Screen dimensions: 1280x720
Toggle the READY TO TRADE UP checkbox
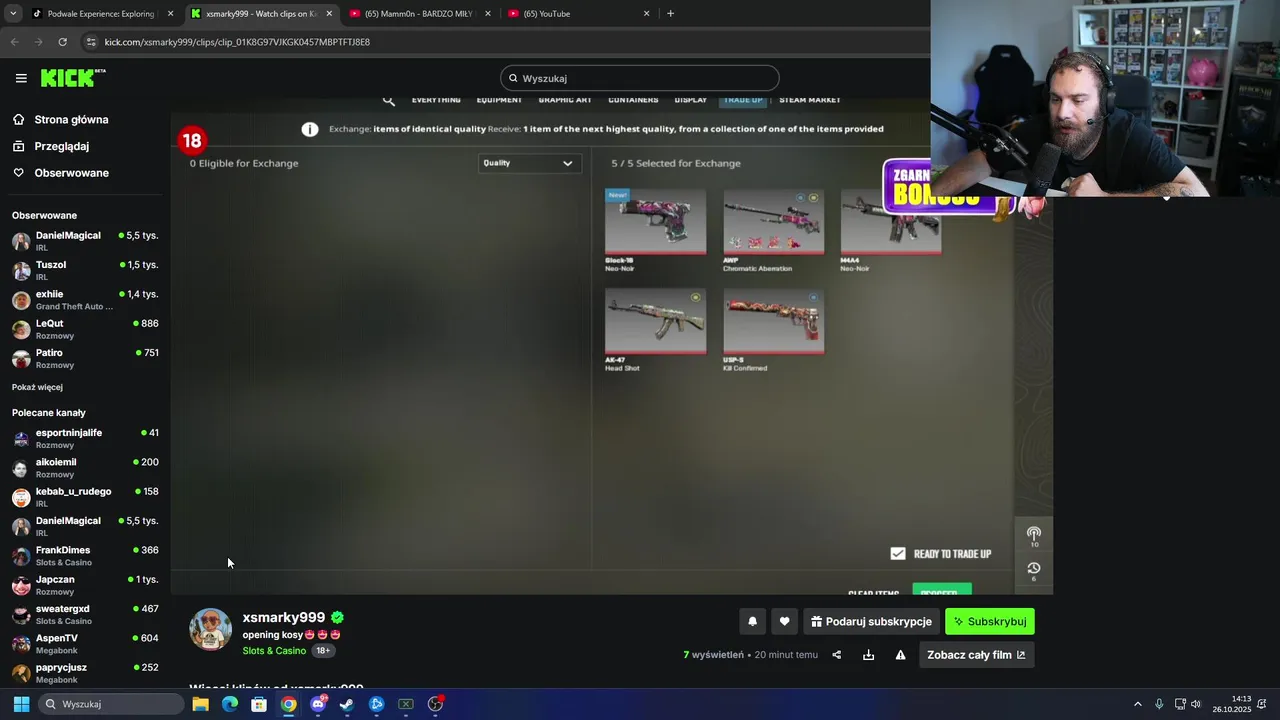point(898,553)
